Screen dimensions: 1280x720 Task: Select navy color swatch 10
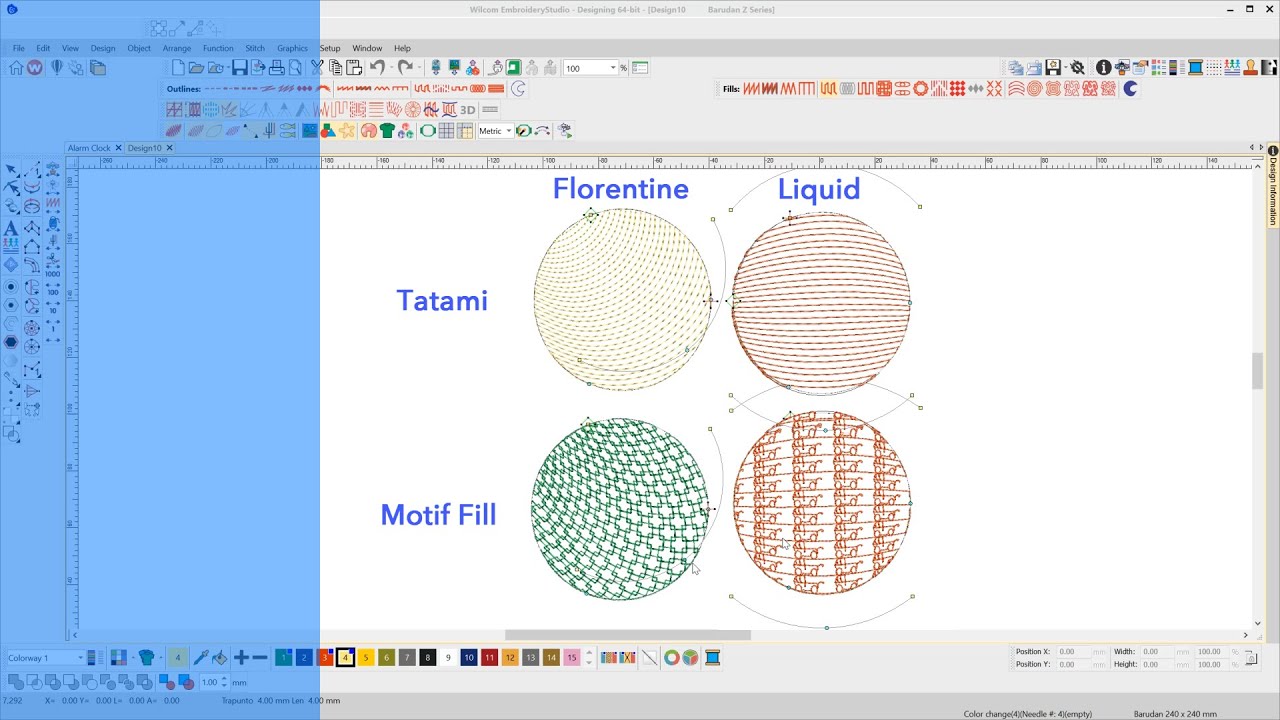click(469, 657)
